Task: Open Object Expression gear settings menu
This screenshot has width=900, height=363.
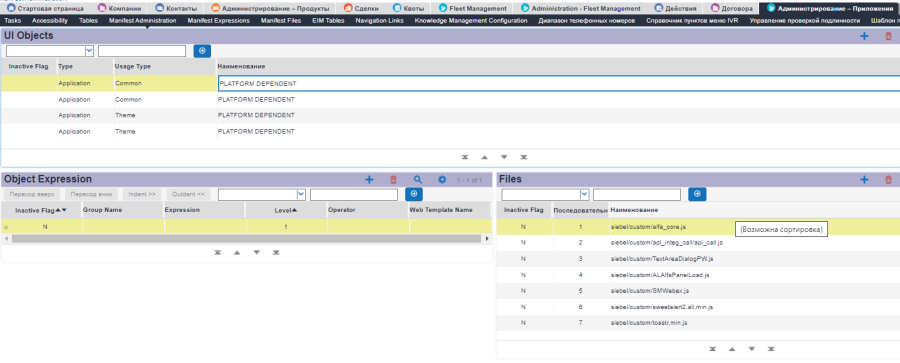Action: pos(442,180)
